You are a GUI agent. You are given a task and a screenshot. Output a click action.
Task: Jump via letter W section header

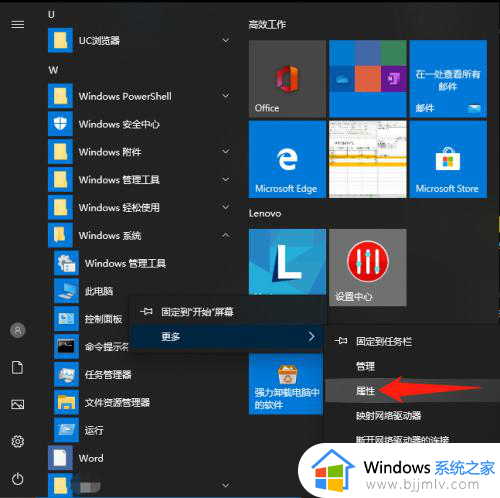pyautogui.click(x=53, y=70)
